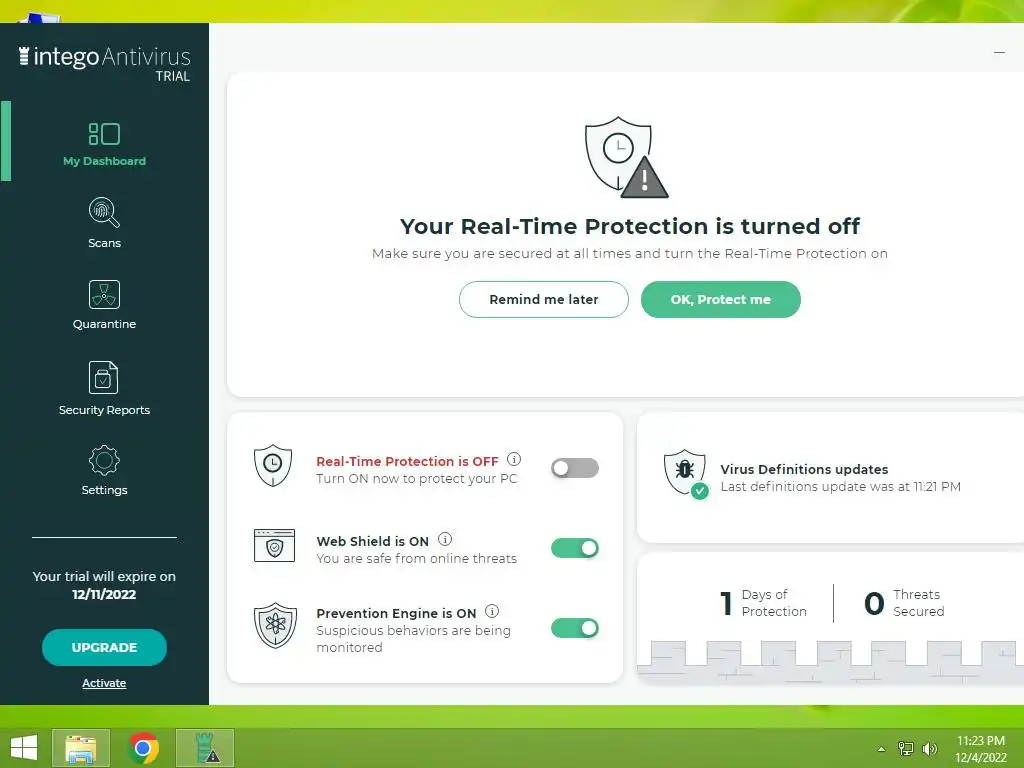
Task: Click Suspicious behaviors are being monitored text
Action: coord(413,639)
